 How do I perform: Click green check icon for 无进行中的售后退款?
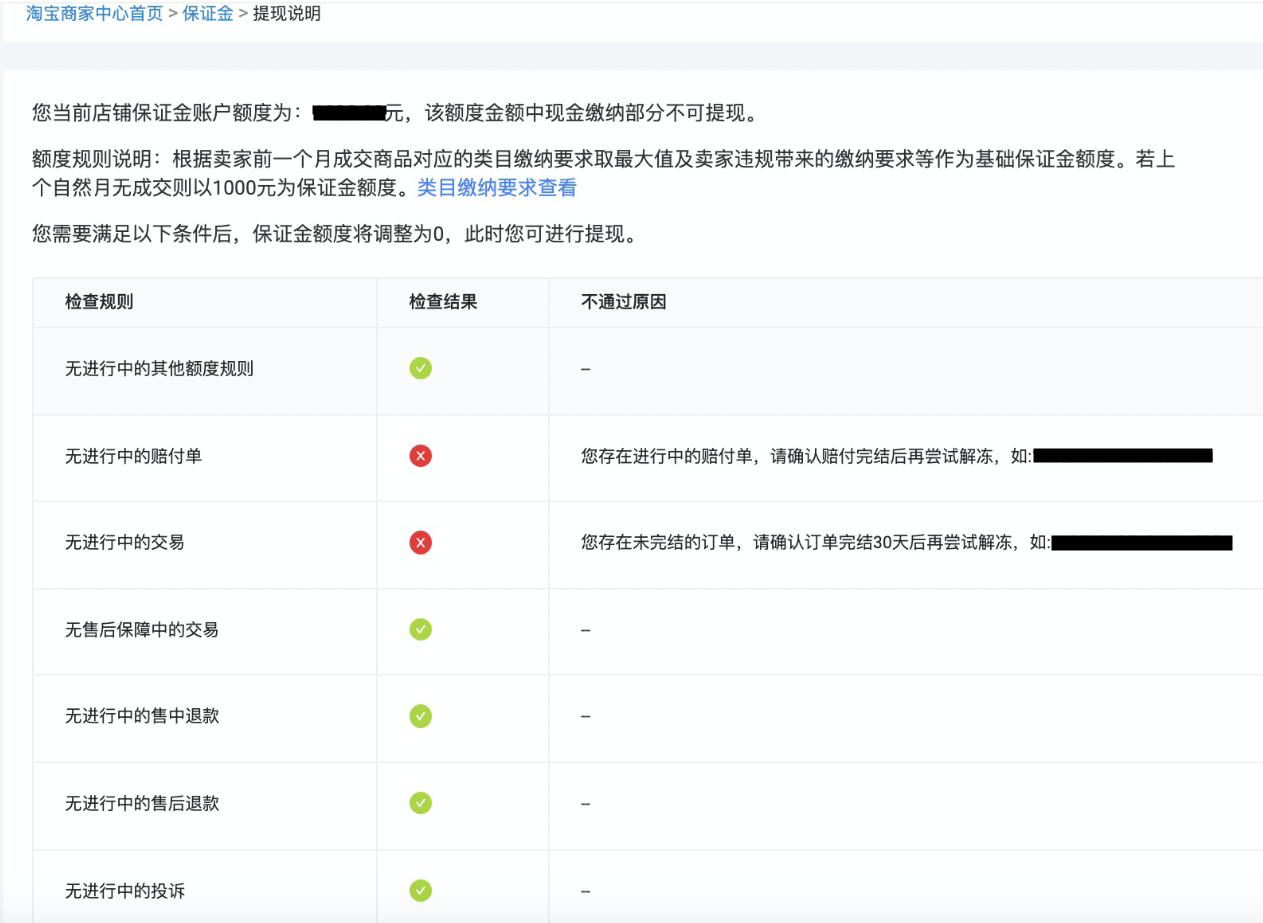421,803
